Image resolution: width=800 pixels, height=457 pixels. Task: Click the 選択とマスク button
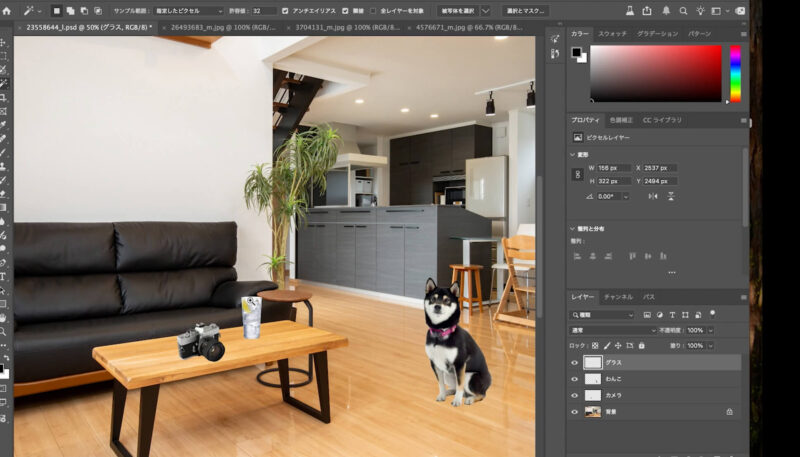(524, 10)
